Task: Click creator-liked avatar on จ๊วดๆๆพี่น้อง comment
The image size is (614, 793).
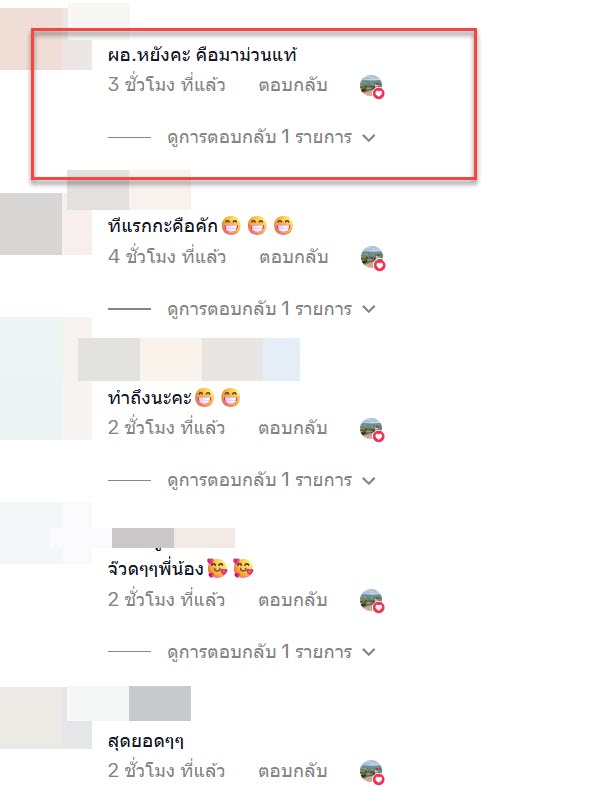Action: (372, 600)
